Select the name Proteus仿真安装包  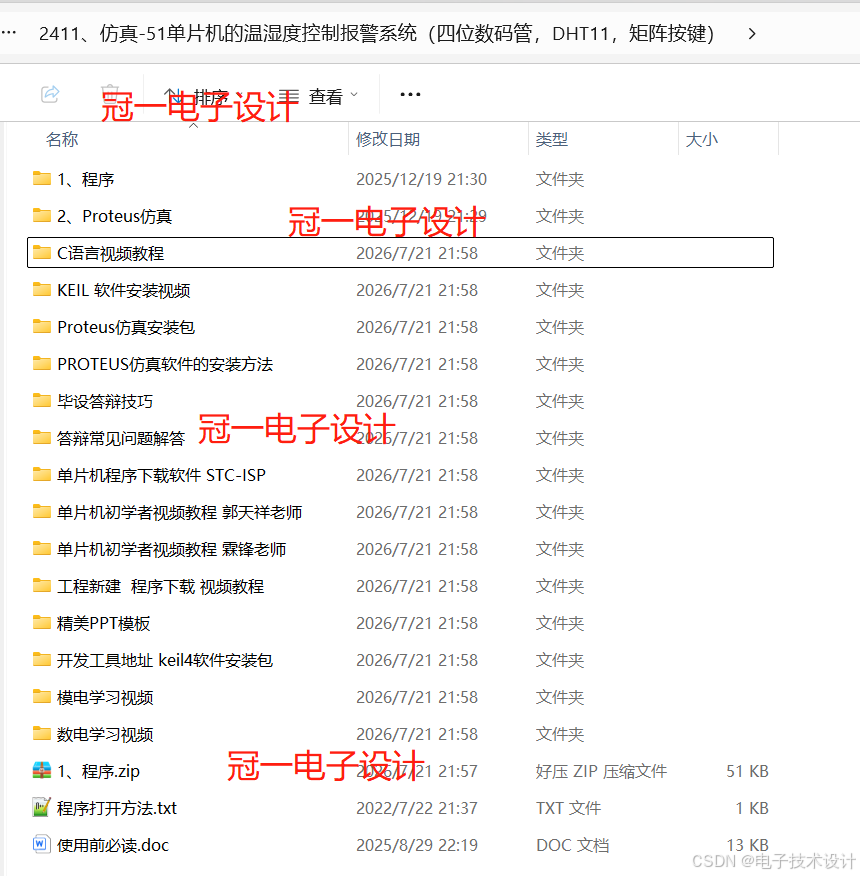(x=126, y=327)
